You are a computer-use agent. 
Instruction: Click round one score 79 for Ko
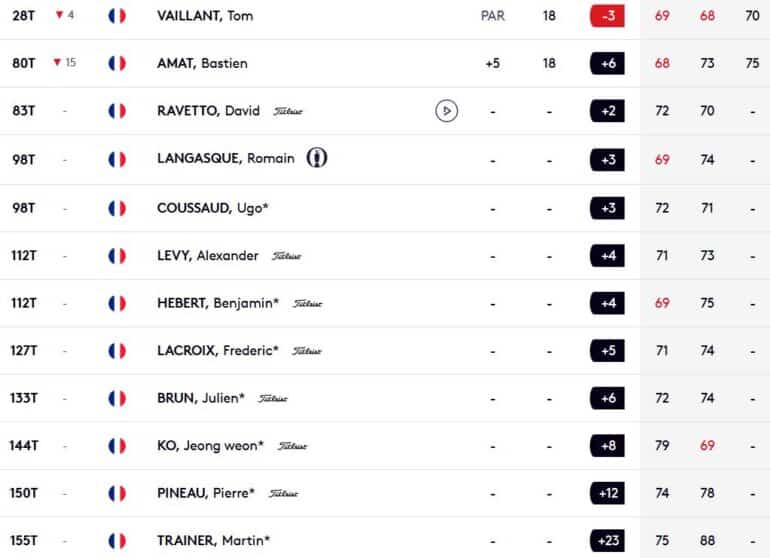point(662,446)
